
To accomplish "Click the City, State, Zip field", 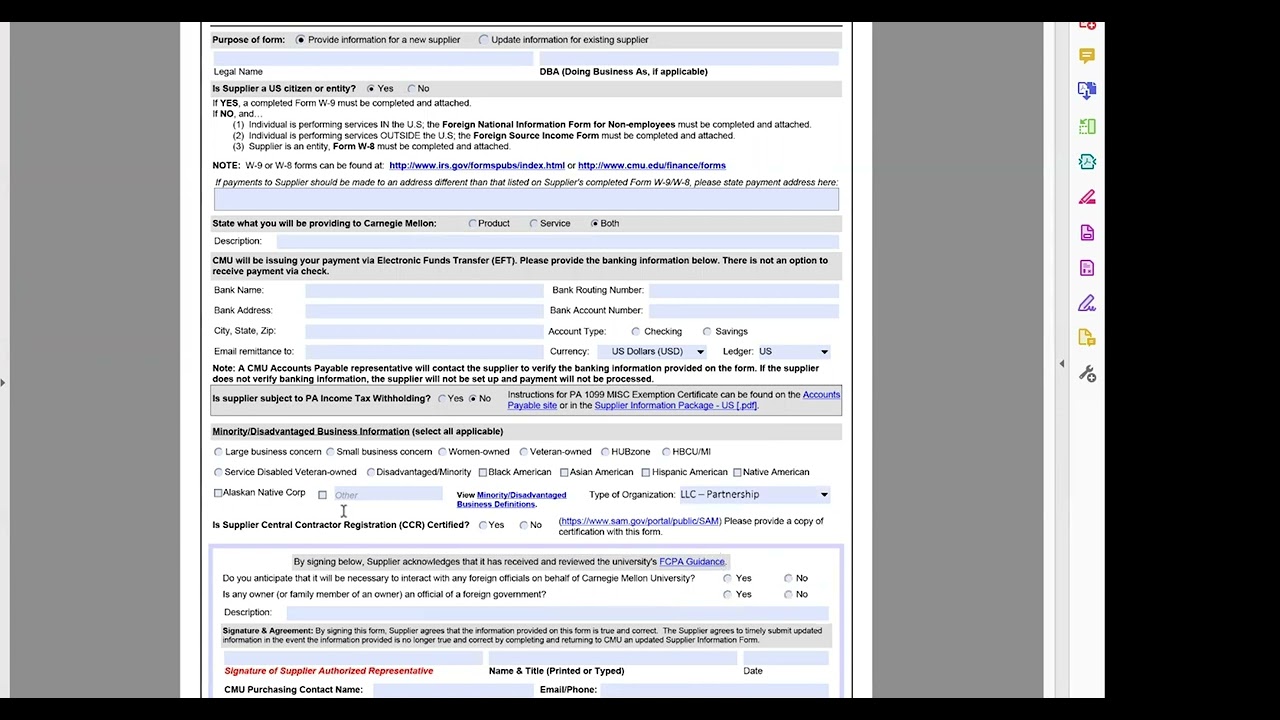I will 424,331.
